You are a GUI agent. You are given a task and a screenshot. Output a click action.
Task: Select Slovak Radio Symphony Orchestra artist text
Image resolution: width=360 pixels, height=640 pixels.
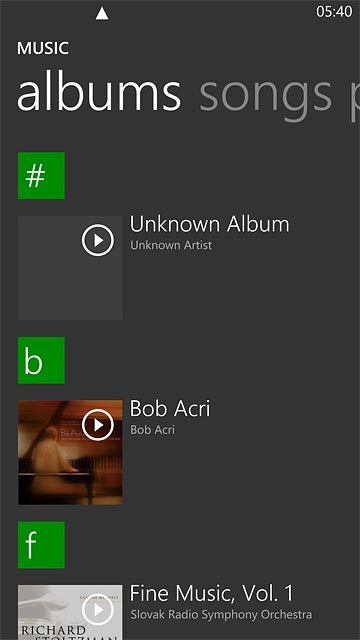[221, 615]
